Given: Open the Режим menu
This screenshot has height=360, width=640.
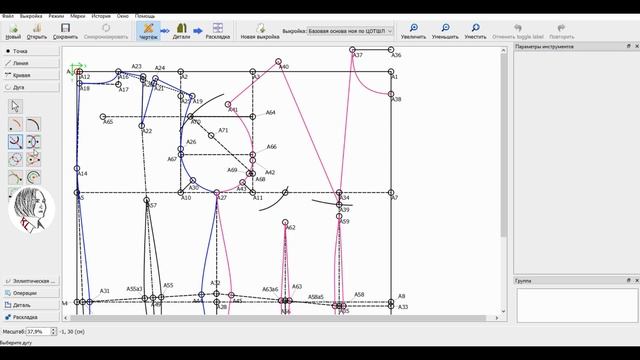Looking at the screenshot, I should 56,16.
